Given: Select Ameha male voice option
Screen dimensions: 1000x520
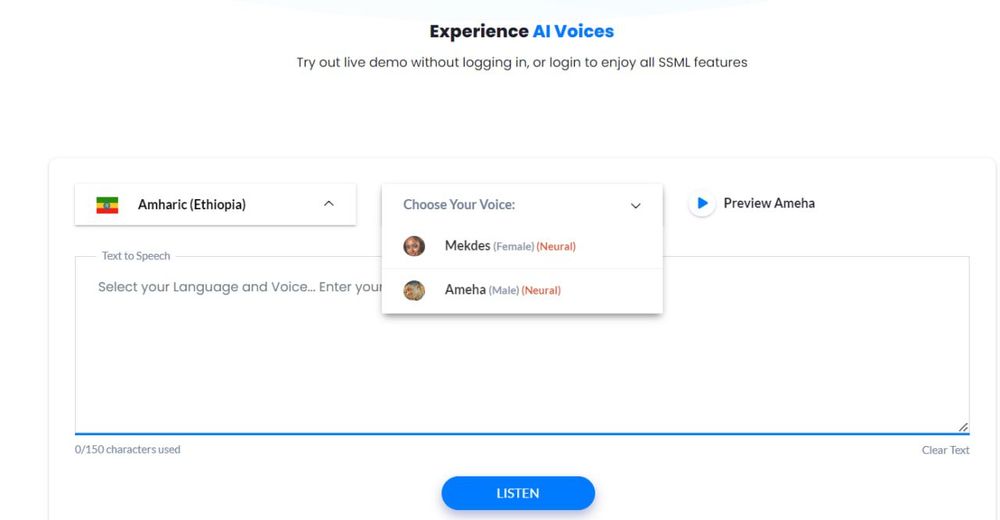Looking at the screenshot, I should pos(465,290).
